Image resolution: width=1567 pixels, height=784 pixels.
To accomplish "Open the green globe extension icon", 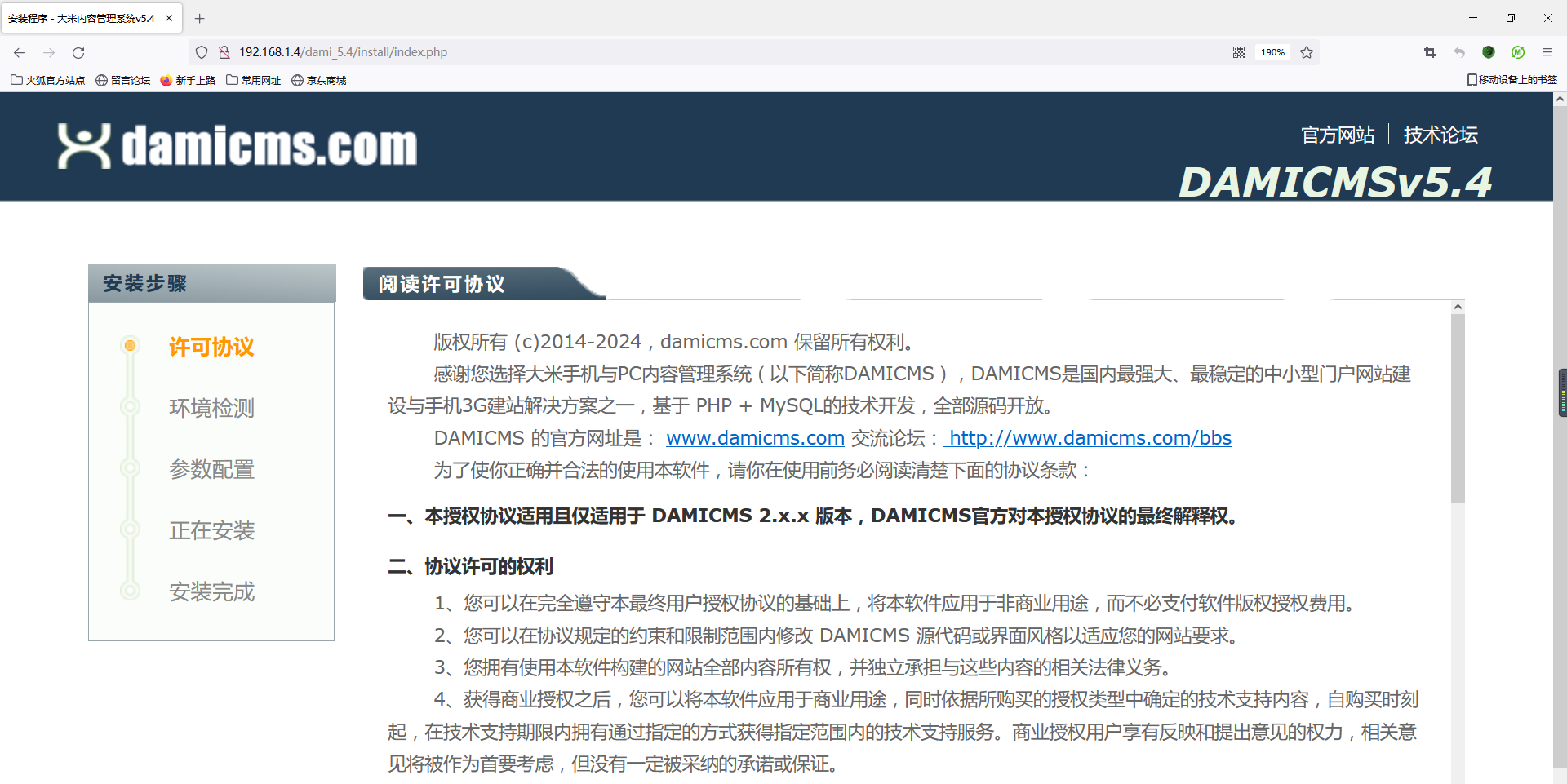I will [1488, 51].
